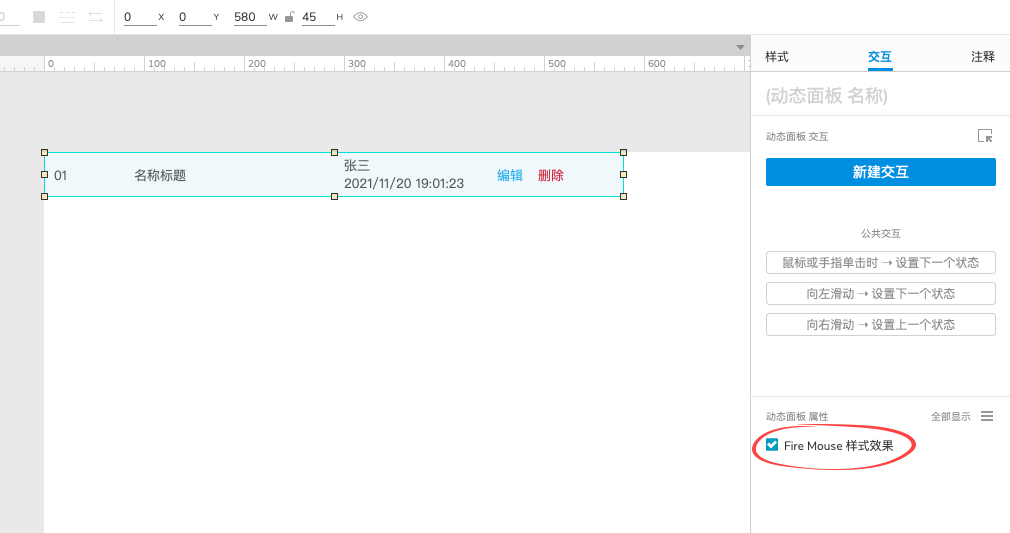The height and width of the screenshot is (533, 1010).
Task: Select the 交互 tab
Action: 880,57
